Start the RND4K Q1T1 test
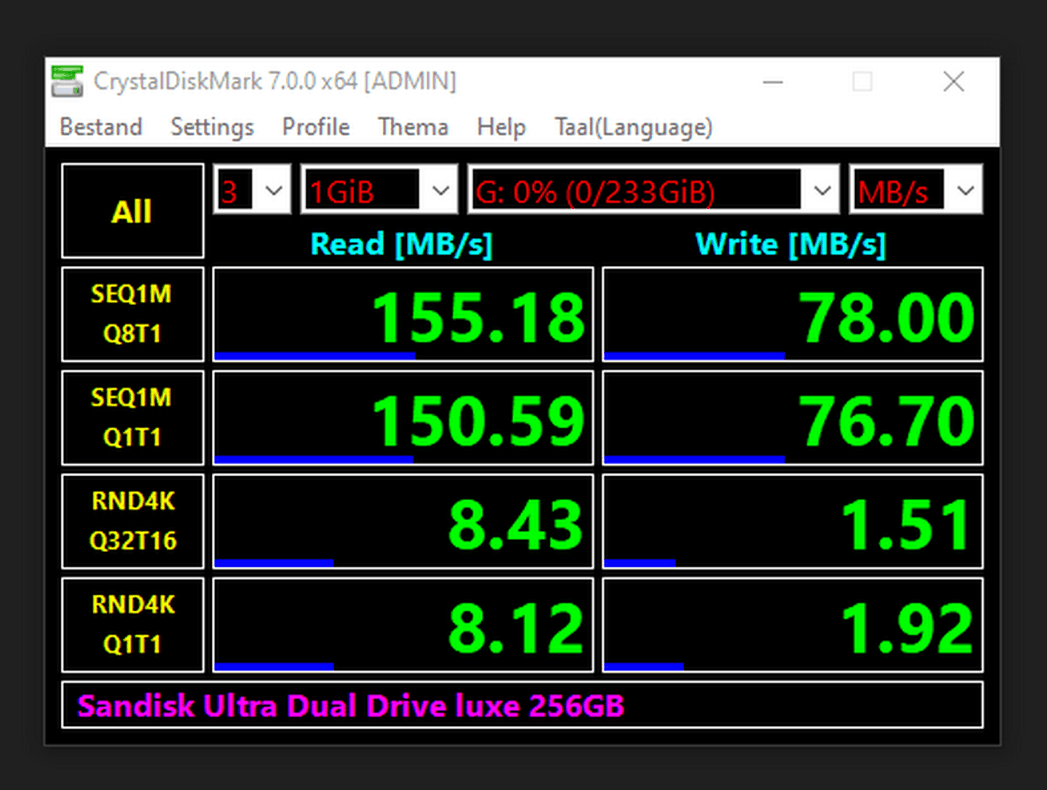The height and width of the screenshot is (790, 1047). coord(132,624)
